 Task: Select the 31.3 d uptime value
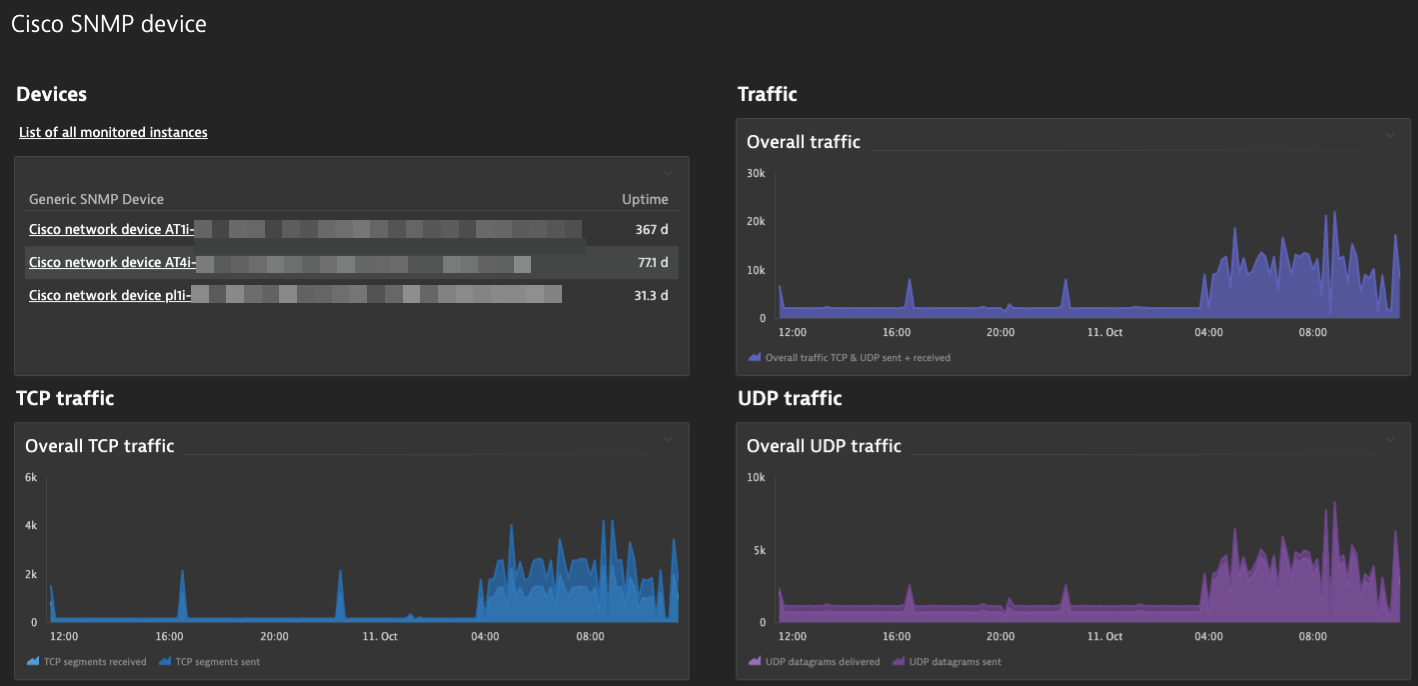[651, 295]
